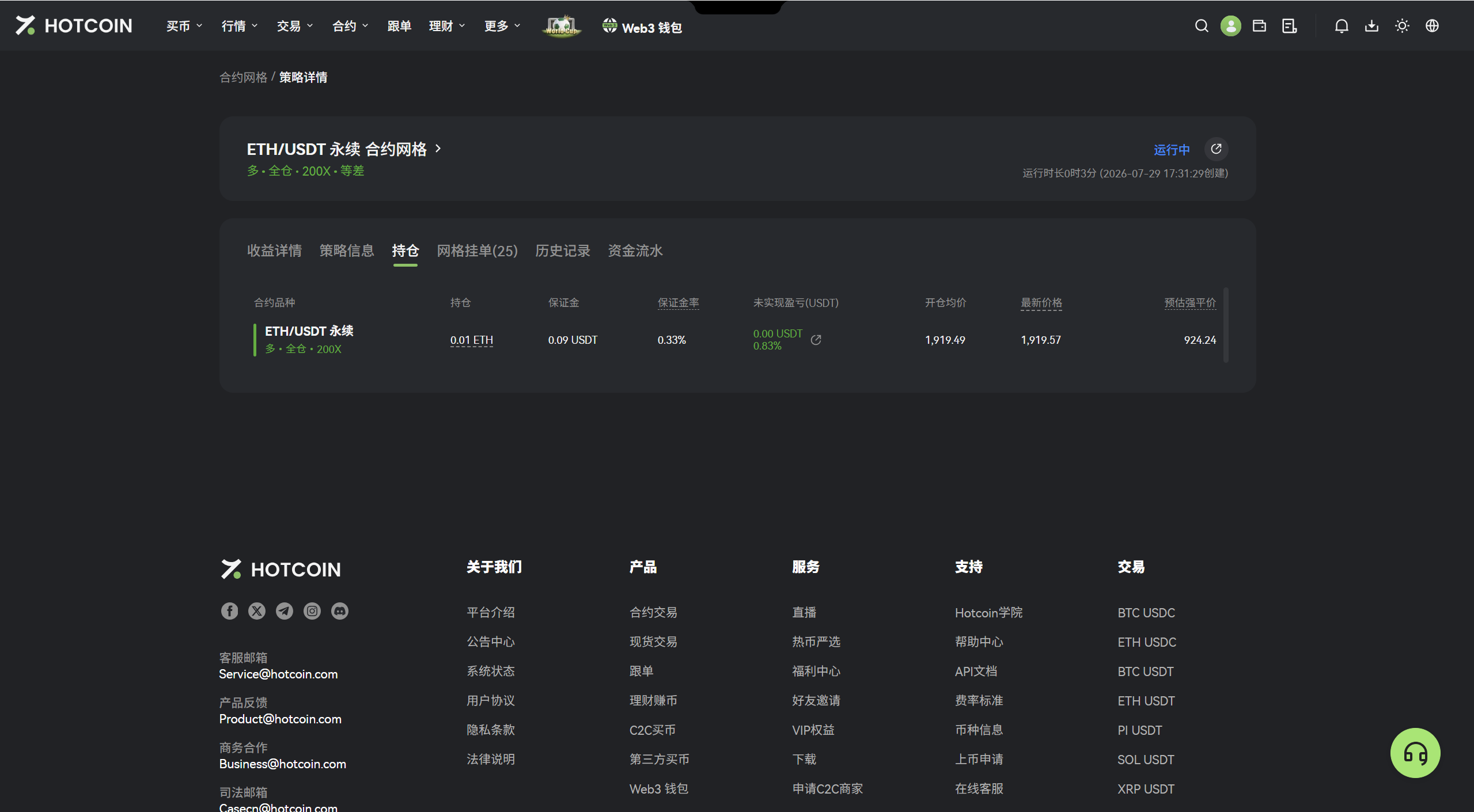Open 直播 footer link

pos(804,612)
